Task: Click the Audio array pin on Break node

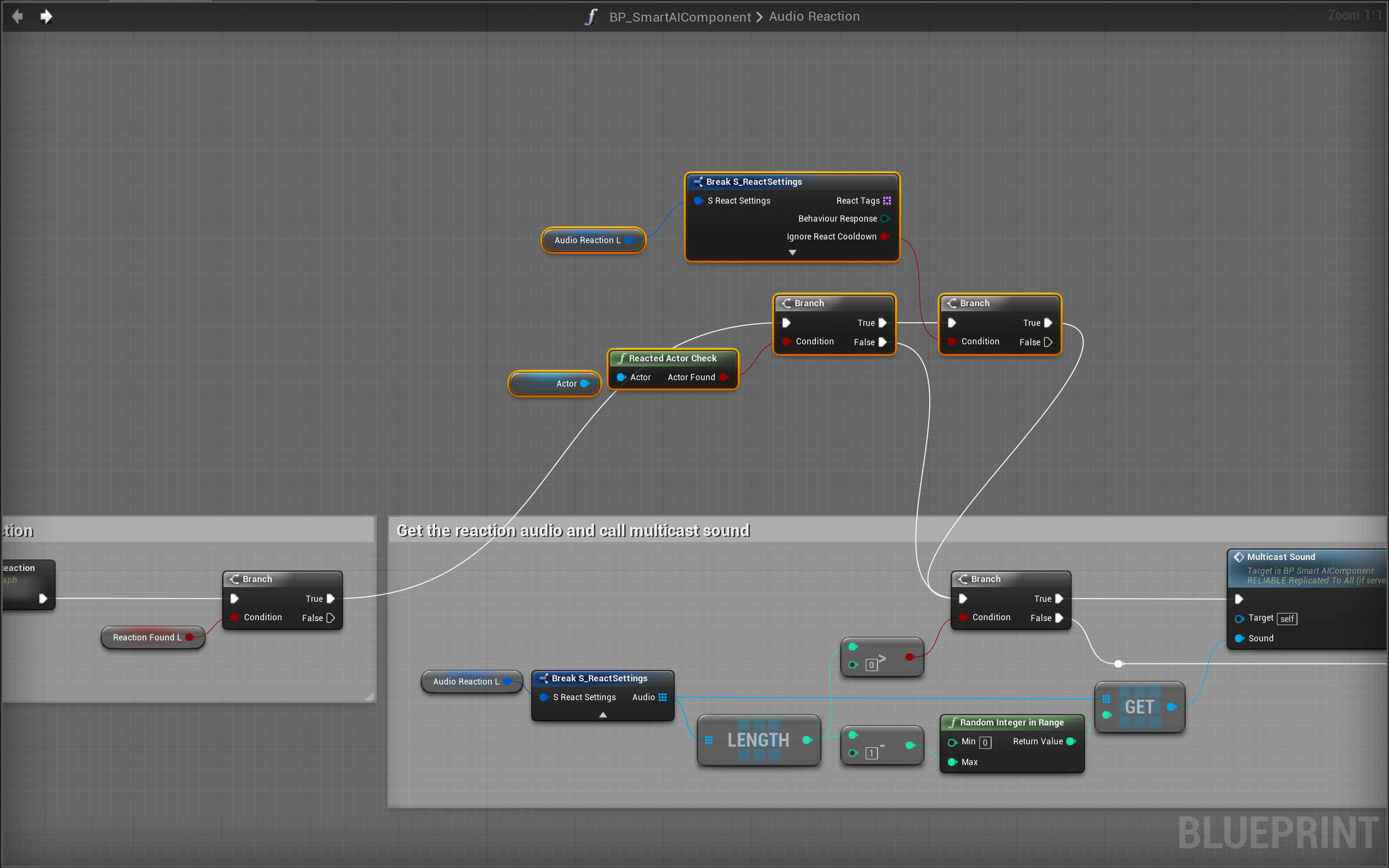Action: pos(663,697)
